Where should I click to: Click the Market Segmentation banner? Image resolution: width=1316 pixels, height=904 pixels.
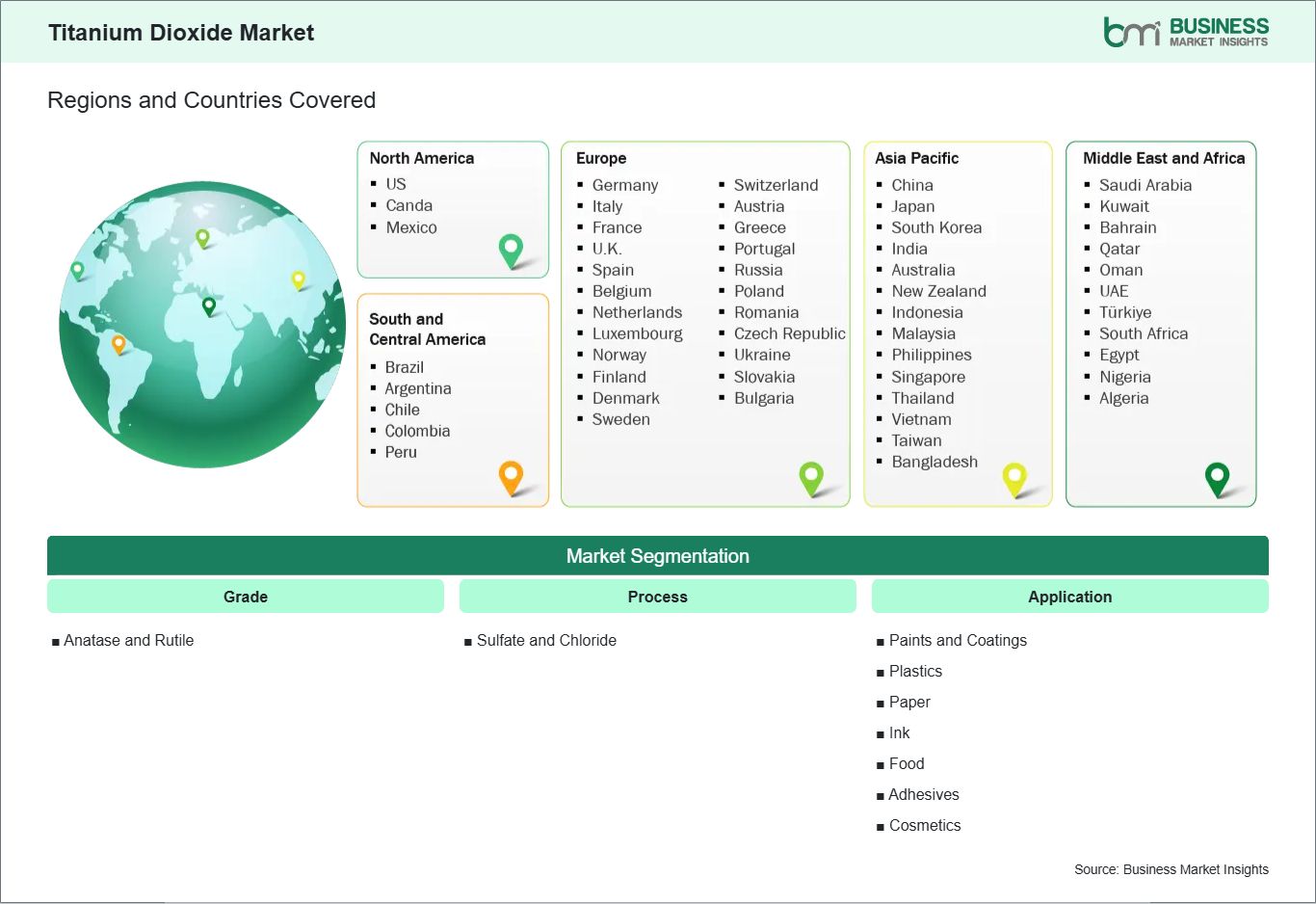point(657,556)
